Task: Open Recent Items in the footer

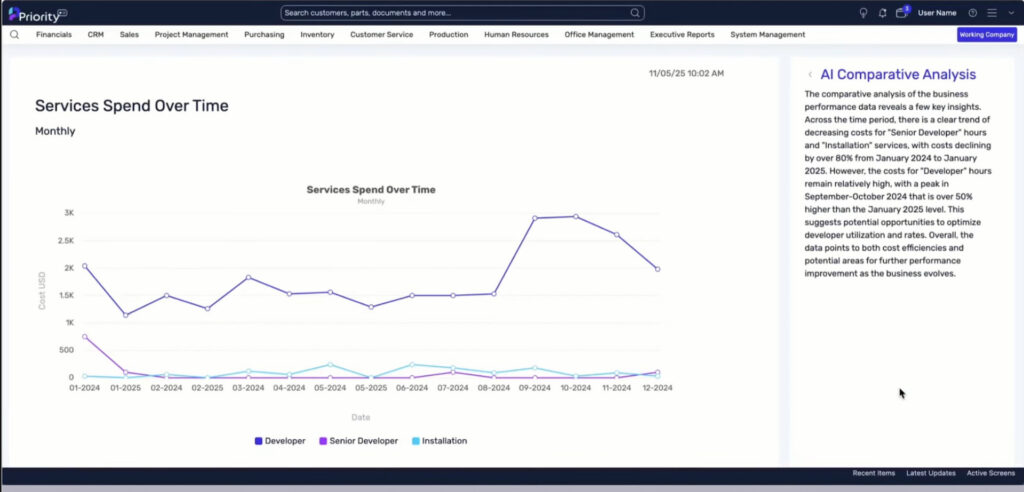Action: [x=873, y=473]
